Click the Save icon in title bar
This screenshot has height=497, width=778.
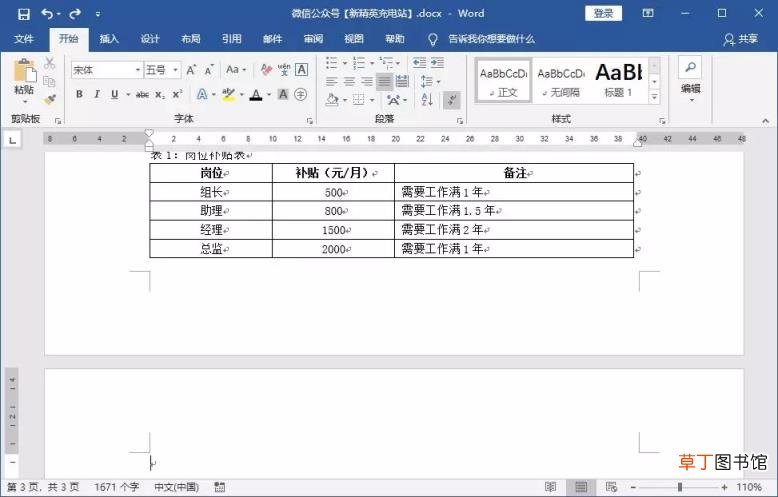pyautogui.click(x=23, y=14)
